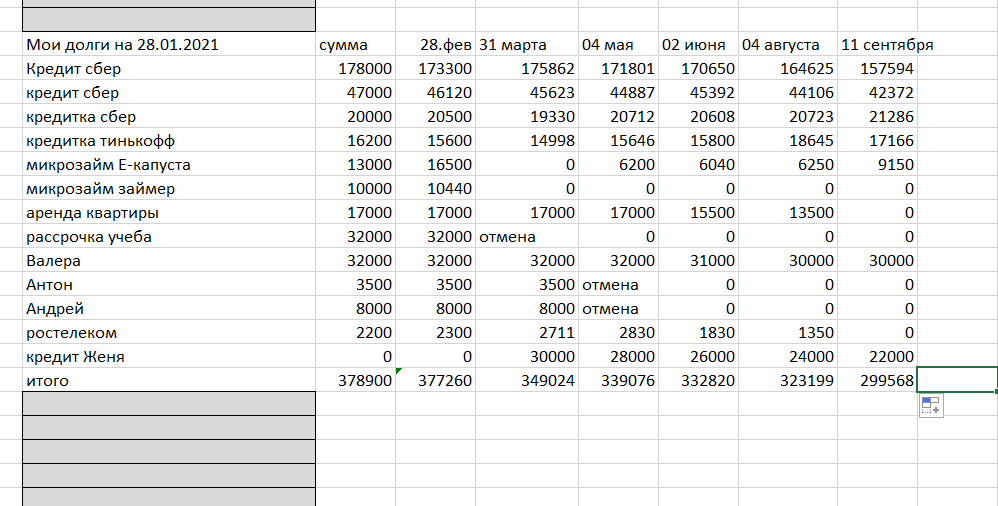Click the green-outlined active cell after 299568
Screen dimensions: 998x506
coord(957,380)
